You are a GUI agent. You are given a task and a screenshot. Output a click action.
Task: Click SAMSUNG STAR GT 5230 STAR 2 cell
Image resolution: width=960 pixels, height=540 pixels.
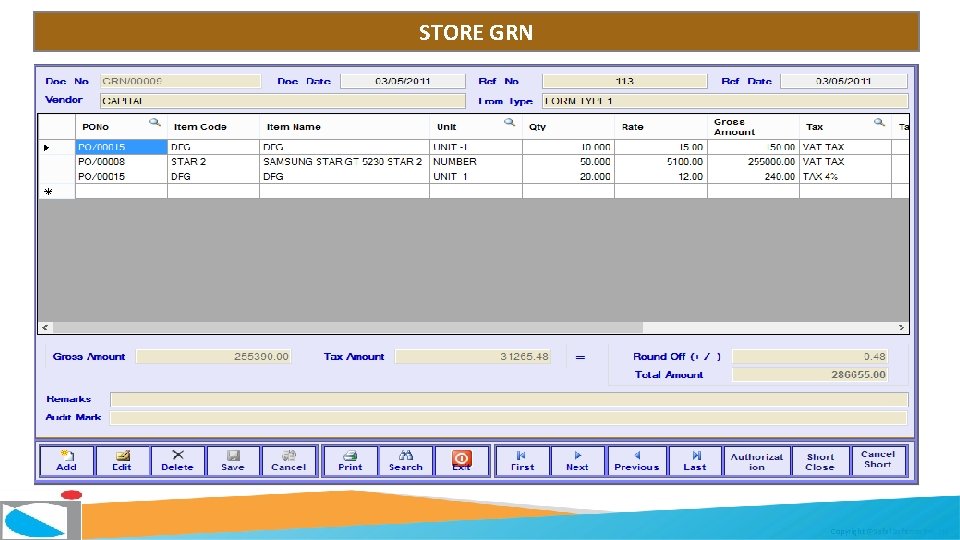point(344,162)
